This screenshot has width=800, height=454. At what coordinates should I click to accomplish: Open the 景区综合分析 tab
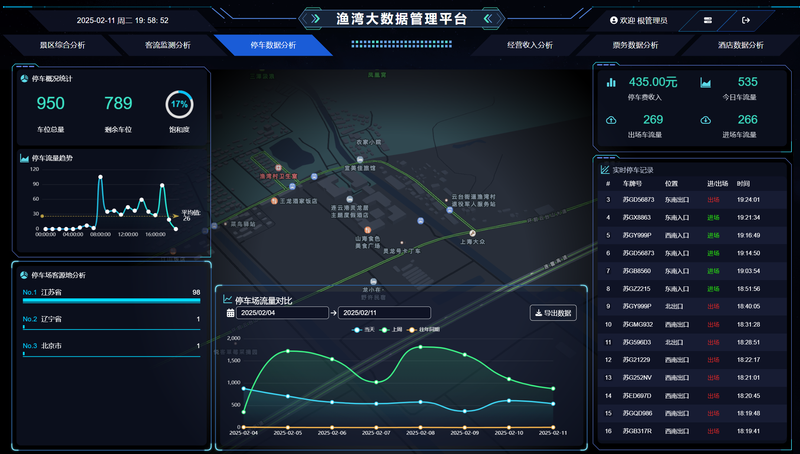pos(62,45)
